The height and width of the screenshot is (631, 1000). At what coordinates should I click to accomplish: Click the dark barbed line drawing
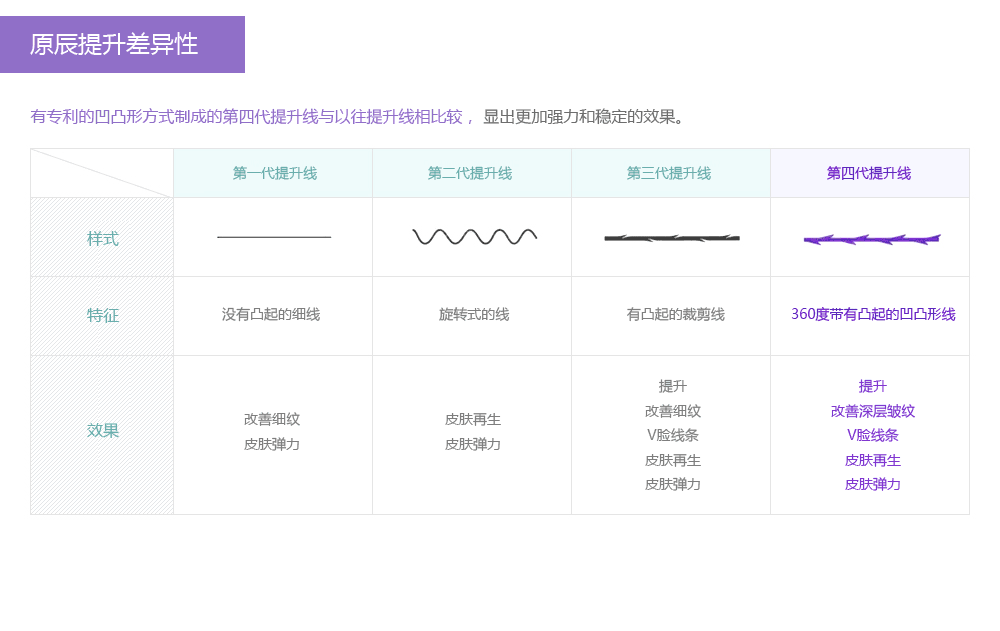[670, 237]
